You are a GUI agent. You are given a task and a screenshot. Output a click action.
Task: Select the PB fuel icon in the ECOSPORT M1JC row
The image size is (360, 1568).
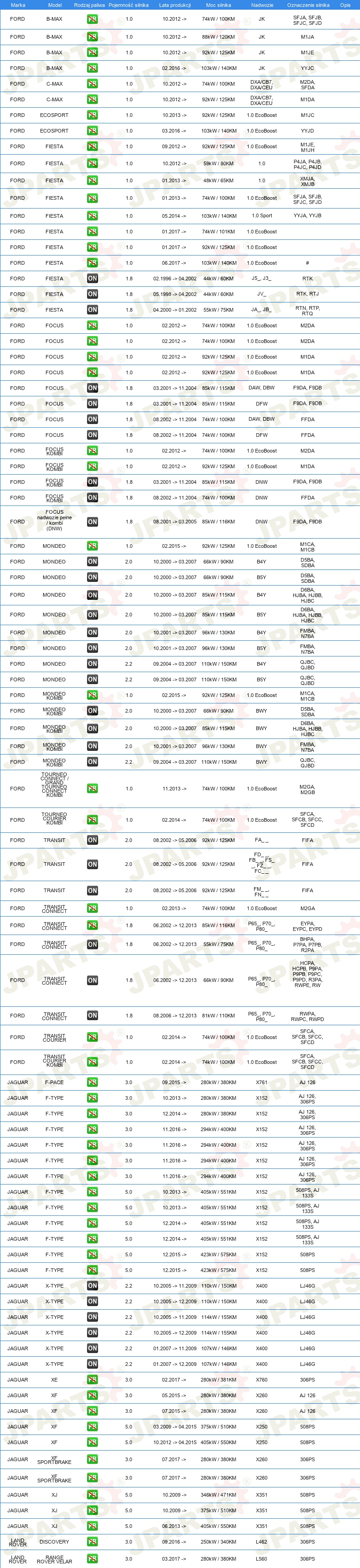(x=92, y=115)
